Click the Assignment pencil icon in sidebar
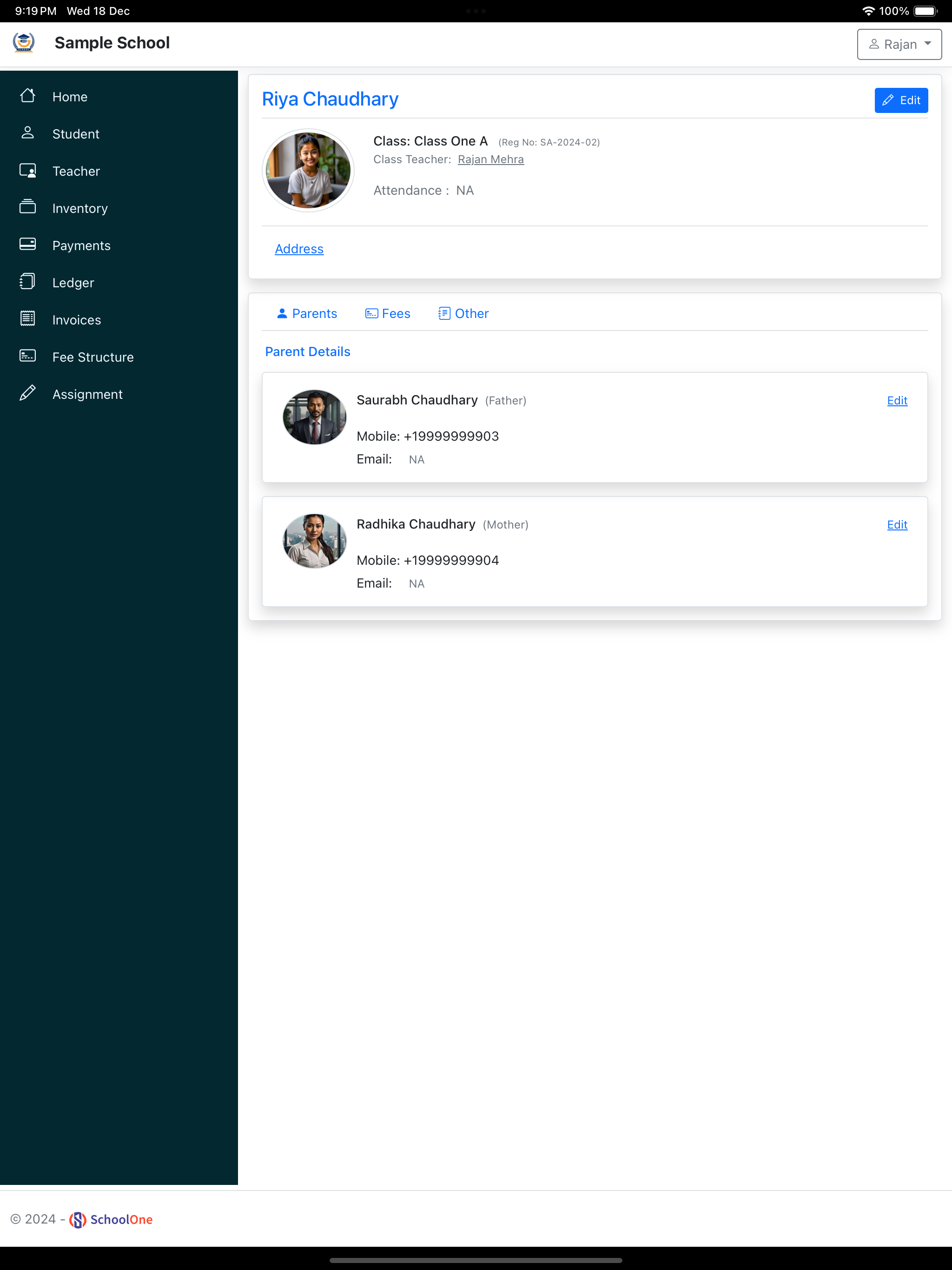952x1270 pixels. point(27,393)
